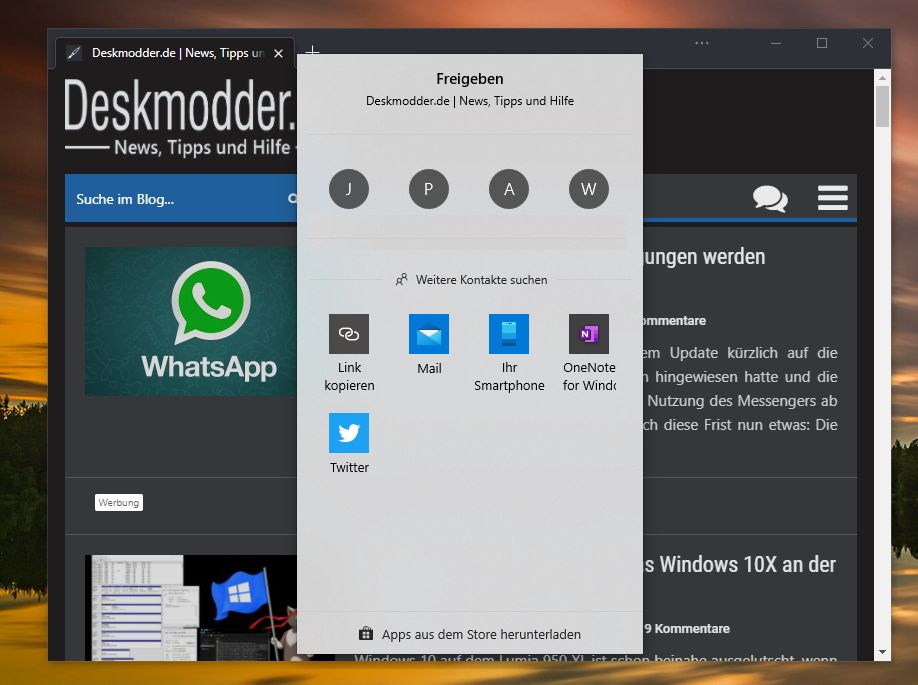Focus the Suche im Blog search field
Screen dimensions: 918x685
[x=181, y=199]
